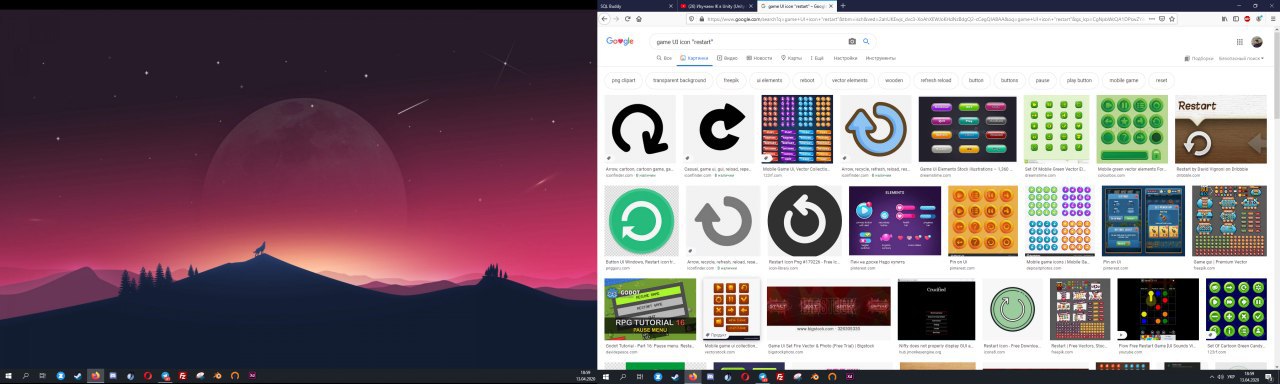This screenshot has height=384, width=1280.
Task: Search by image with camera icon
Action: (852, 42)
